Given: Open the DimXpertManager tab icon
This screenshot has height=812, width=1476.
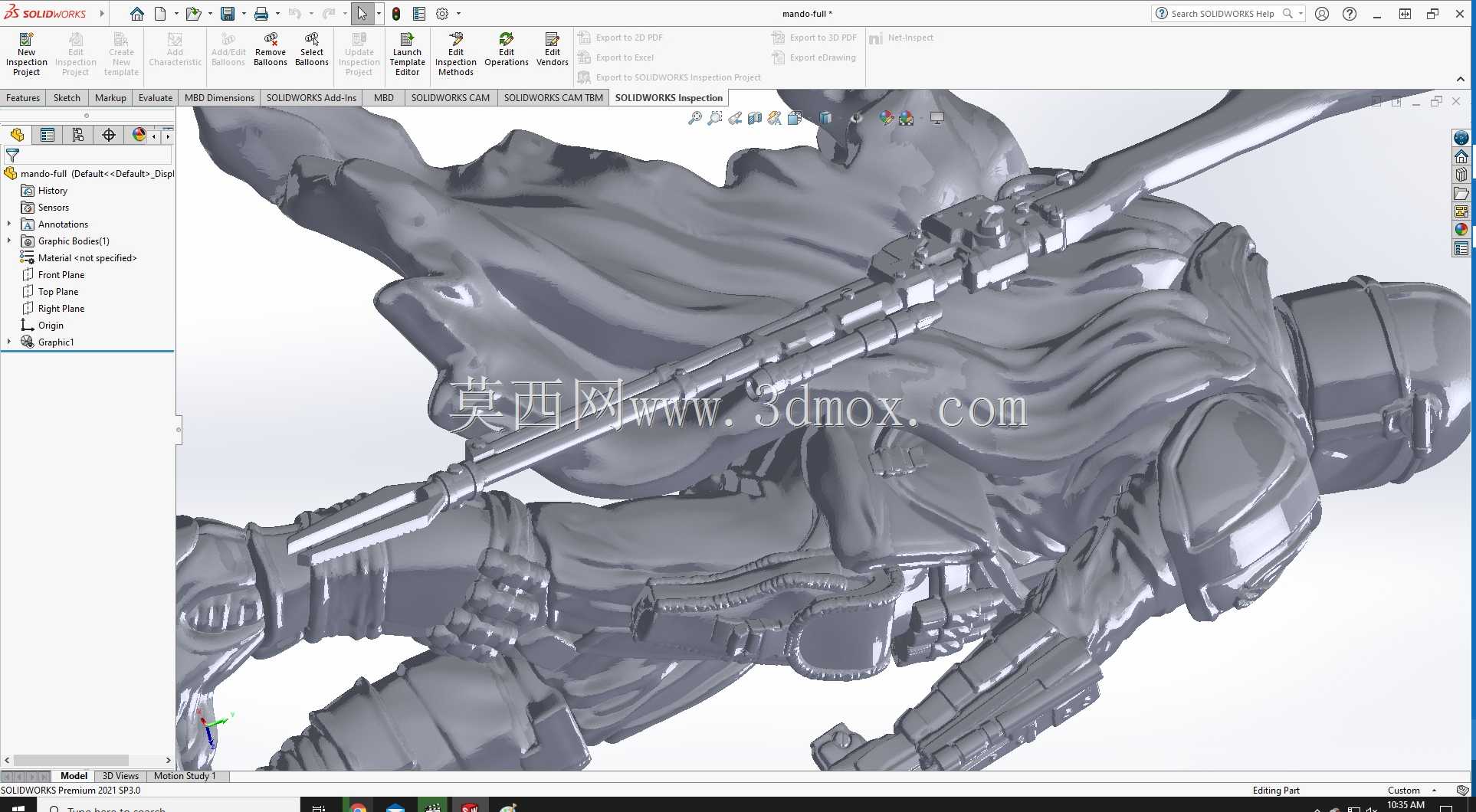Looking at the screenshot, I should point(109,136).
